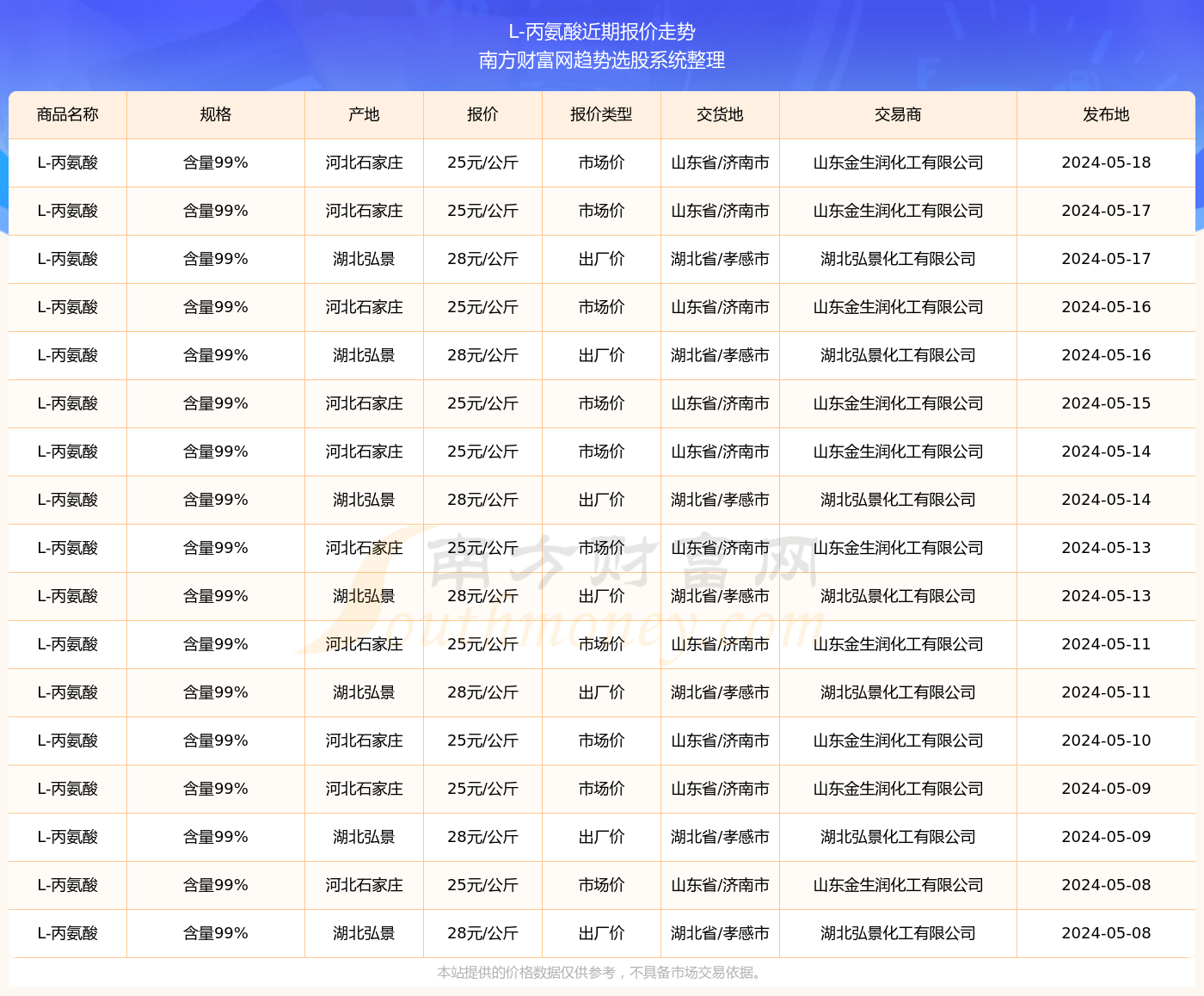Click "河北石家庄" in the 2024-05-17 row
The height and width of the screenshot is (996, 1204).
pyautogui.click(x=364, y=211)
